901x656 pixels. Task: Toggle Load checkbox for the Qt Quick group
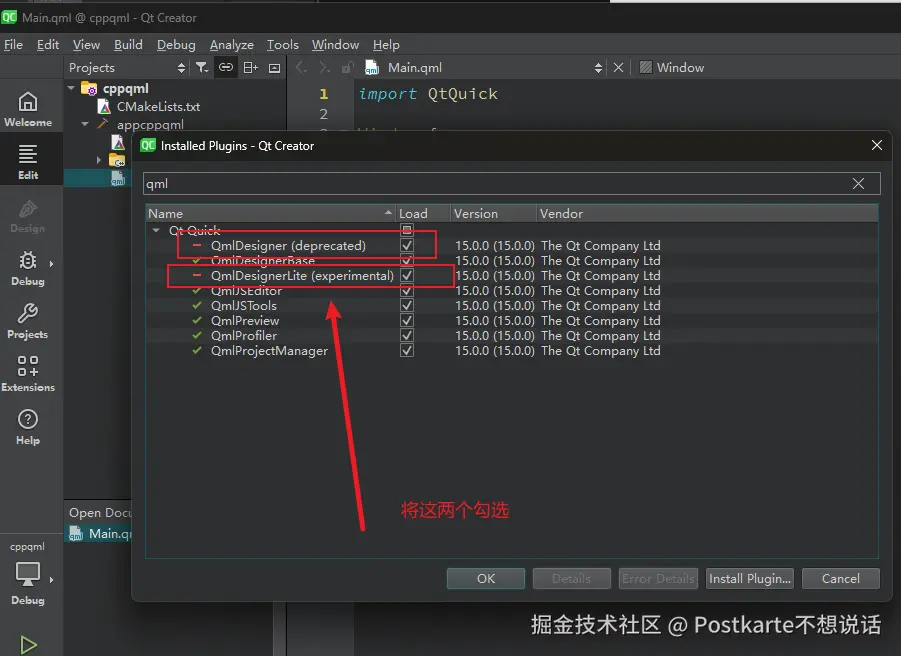[x=407, y=230]
